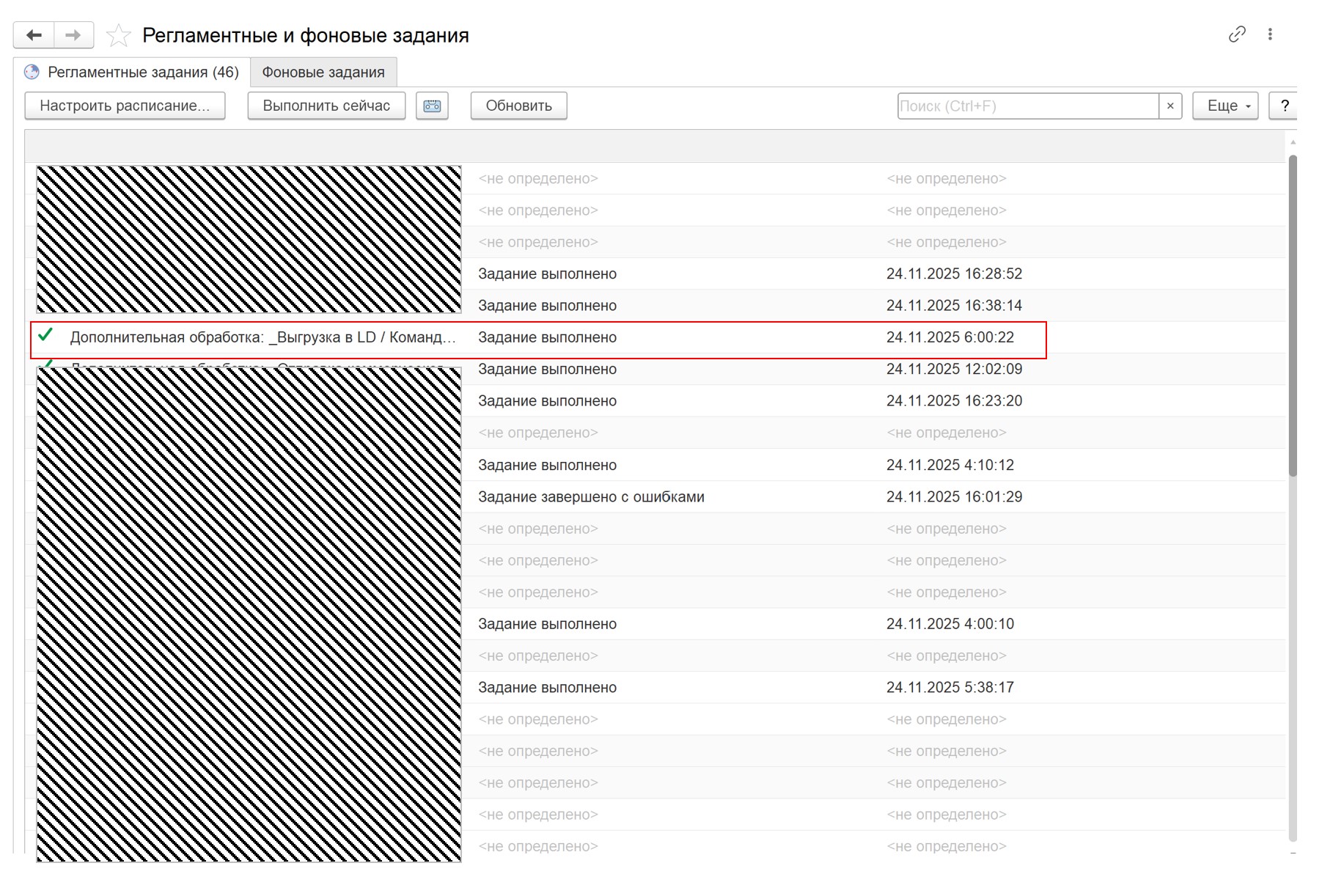
Task: Add this page to favorites via star icon
Action: click(x=118, y=34)
